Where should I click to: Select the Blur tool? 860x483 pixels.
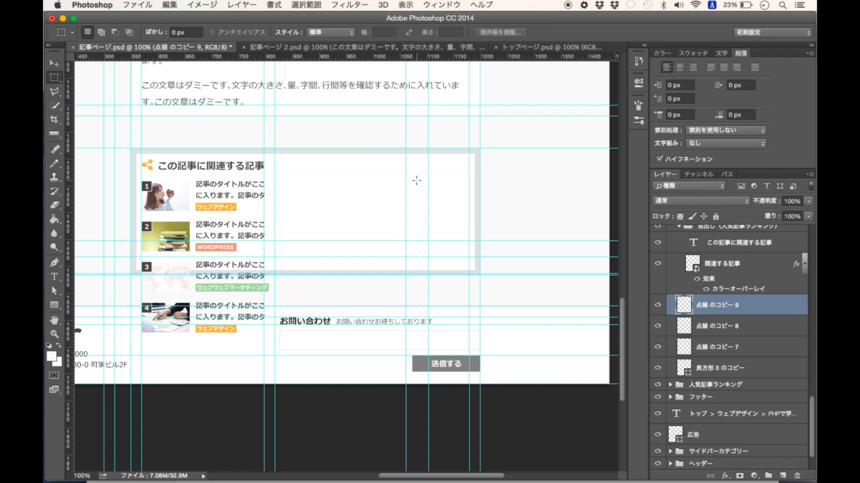point(54,233)
